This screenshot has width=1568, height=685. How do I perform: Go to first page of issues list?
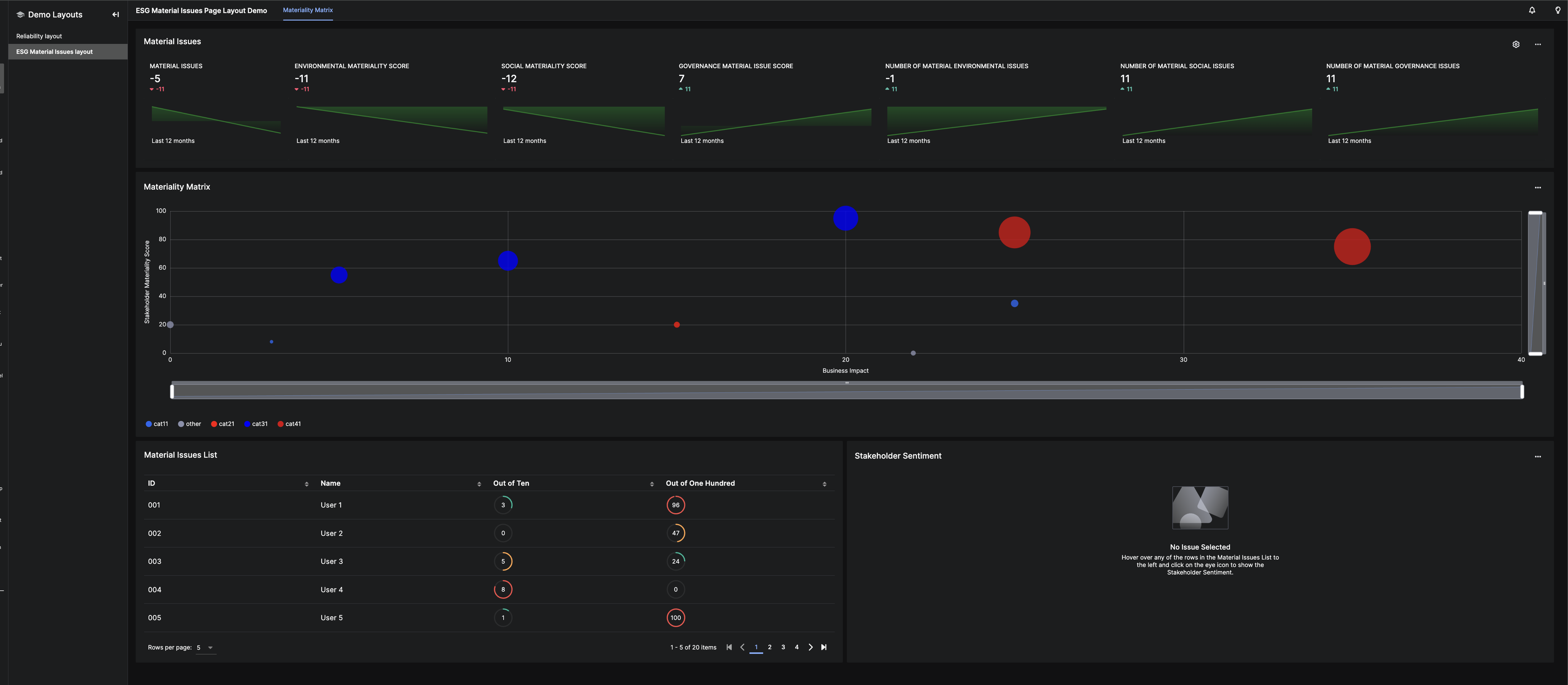(729, 647)
